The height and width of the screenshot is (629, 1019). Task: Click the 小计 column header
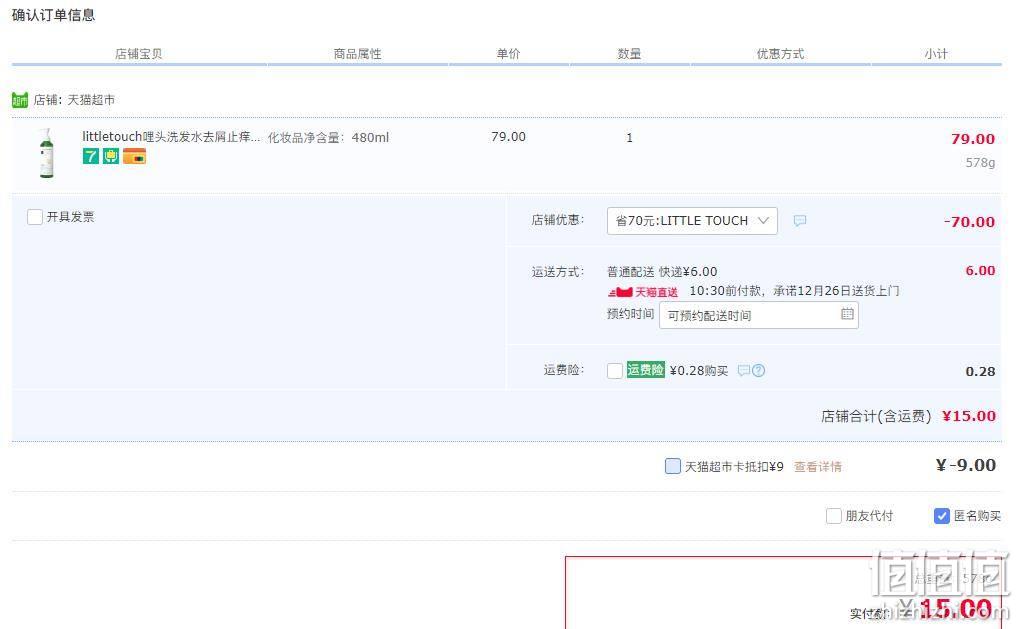(936, 54)
